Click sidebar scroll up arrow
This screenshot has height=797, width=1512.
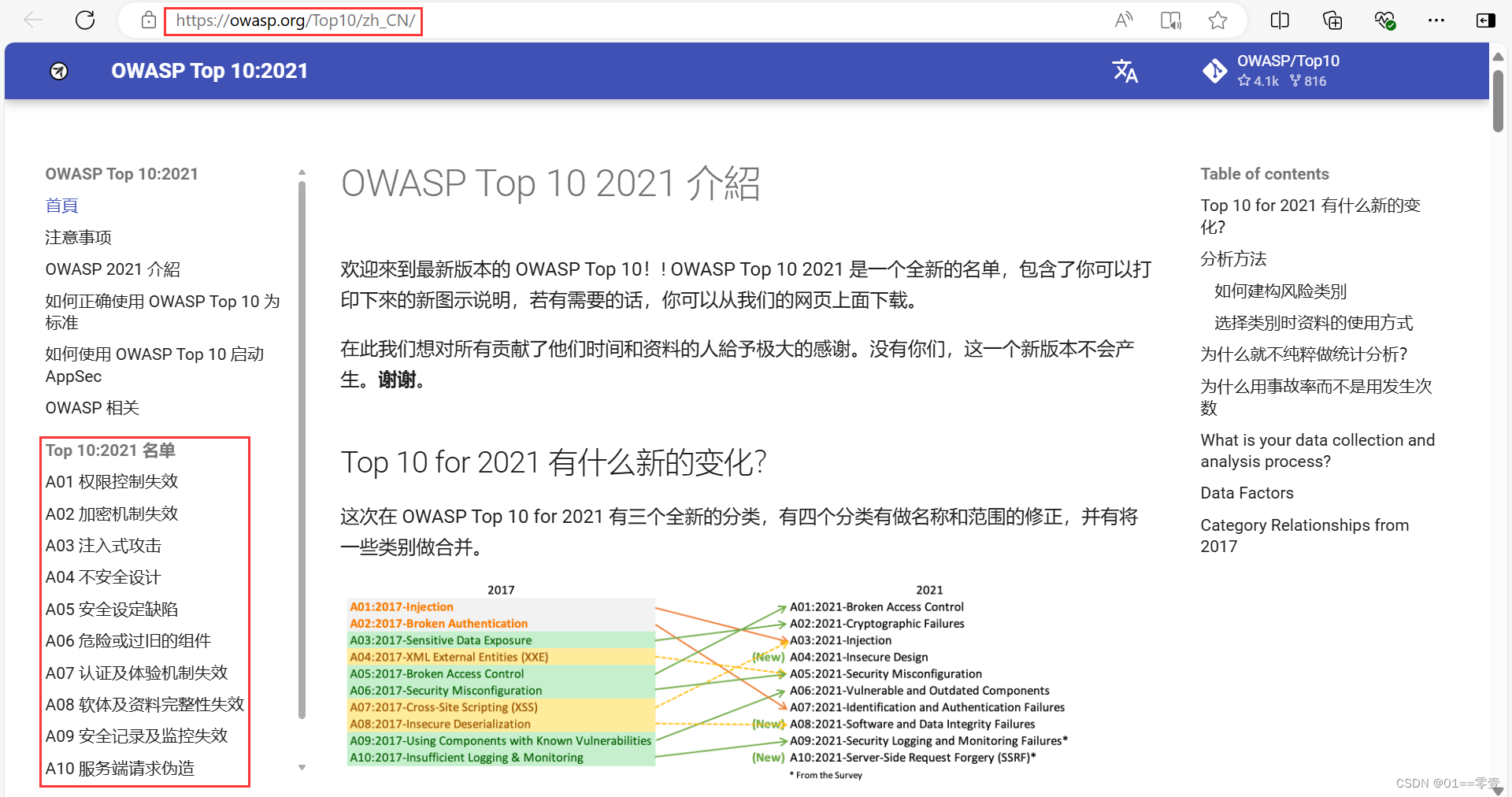pyautogui.click(x=302, y=172)
